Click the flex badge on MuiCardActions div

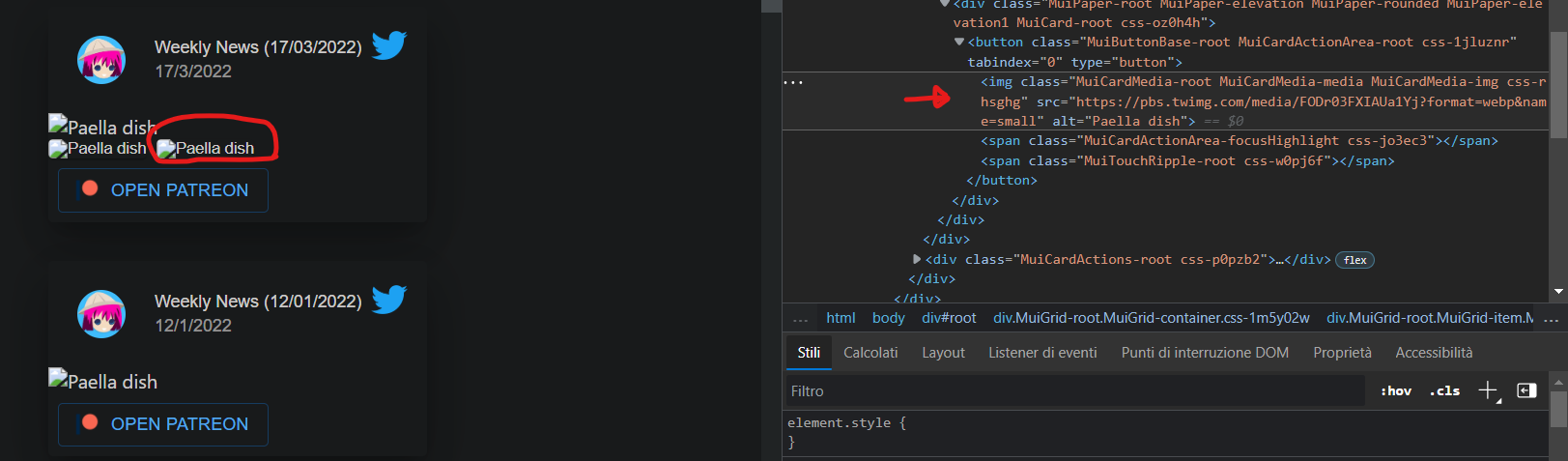(1354, 260)
